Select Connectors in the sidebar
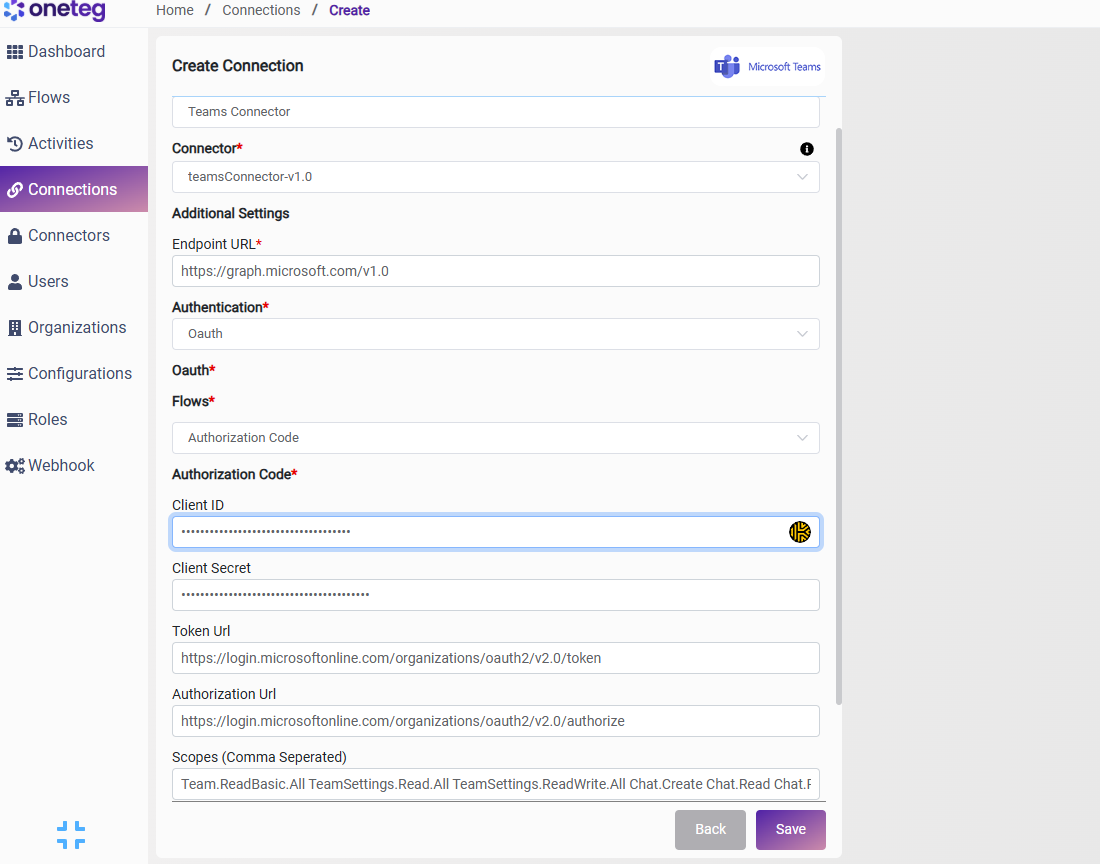The width and height of the screenshot is (1100, 864). (x=74, y=236)
